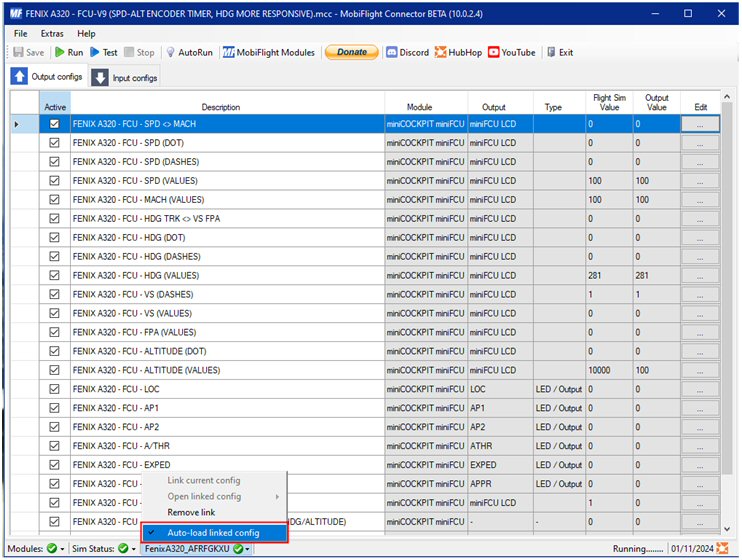742x560 pixels.
Task: Select the HDG TRK <> VS FPA row
Action: coord(227,219)
